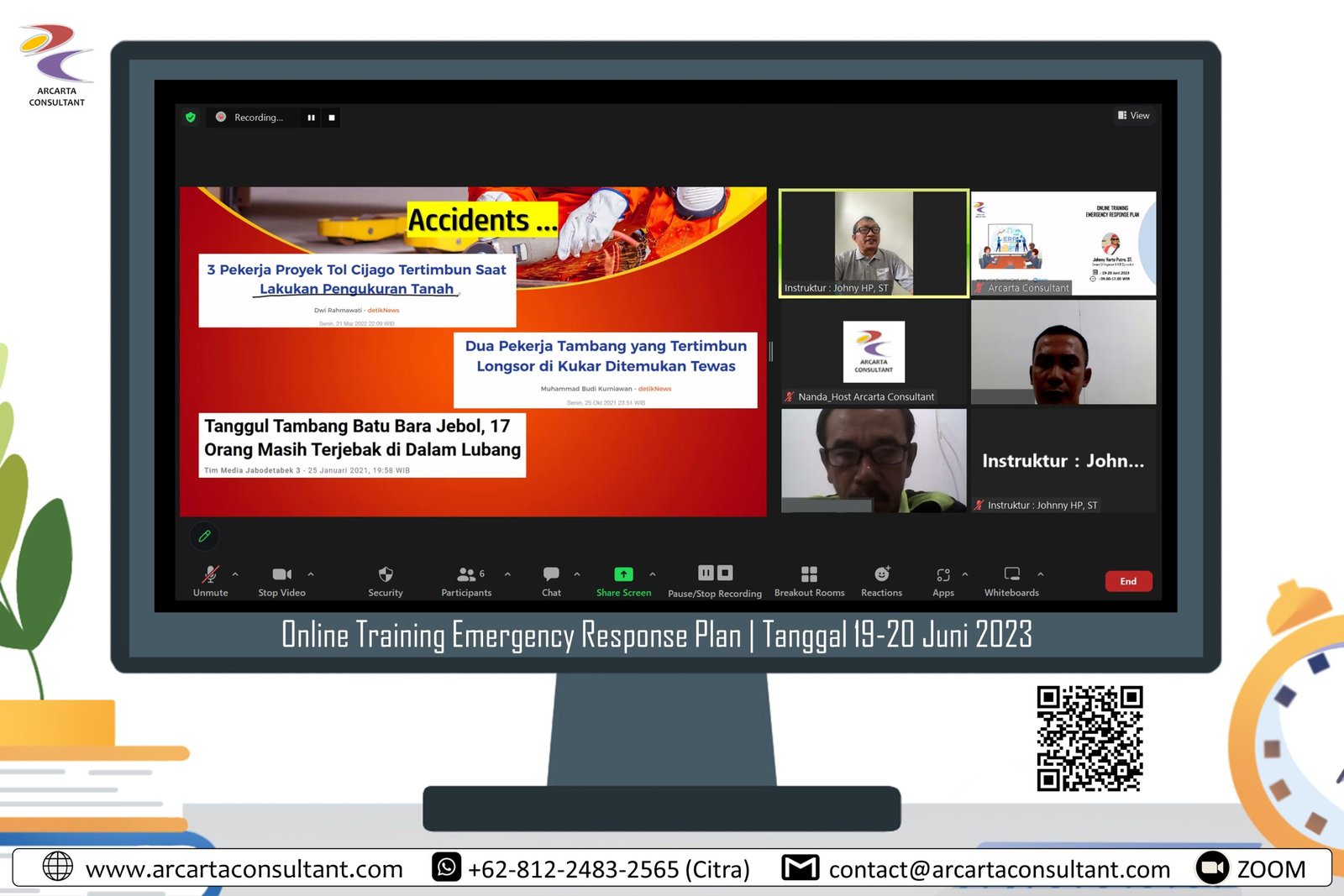Select Instruktur Johny HP video thumbnail
1344x896 pixels.
(x=874, y=243)
